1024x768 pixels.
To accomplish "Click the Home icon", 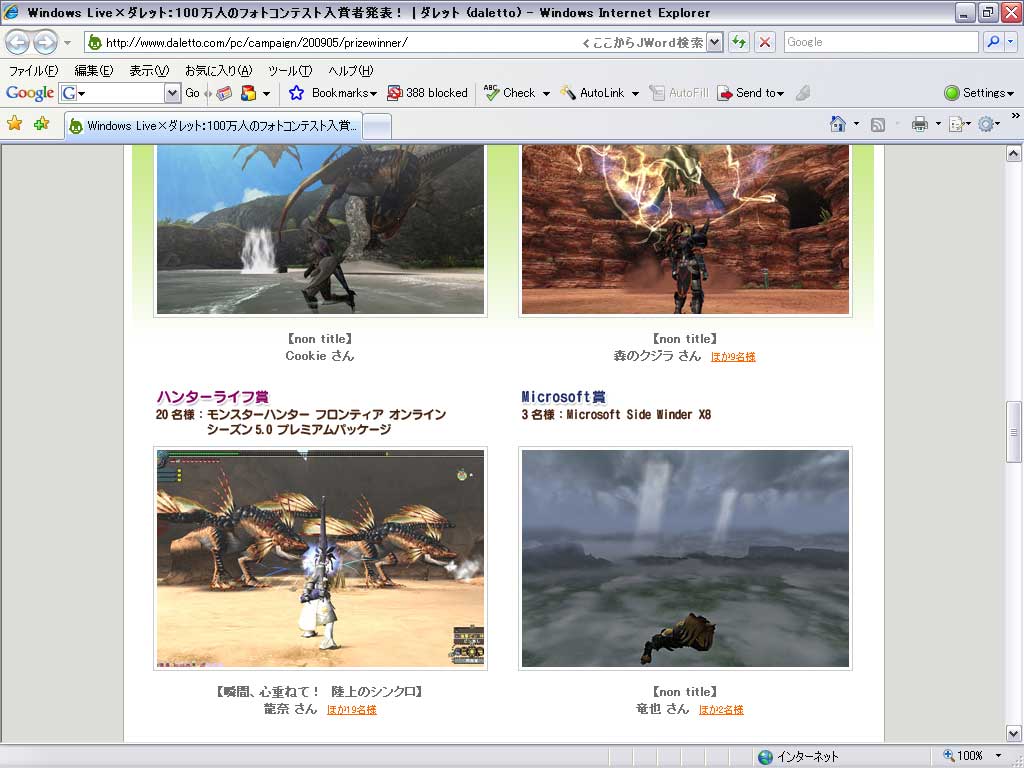I will [837, 123].
